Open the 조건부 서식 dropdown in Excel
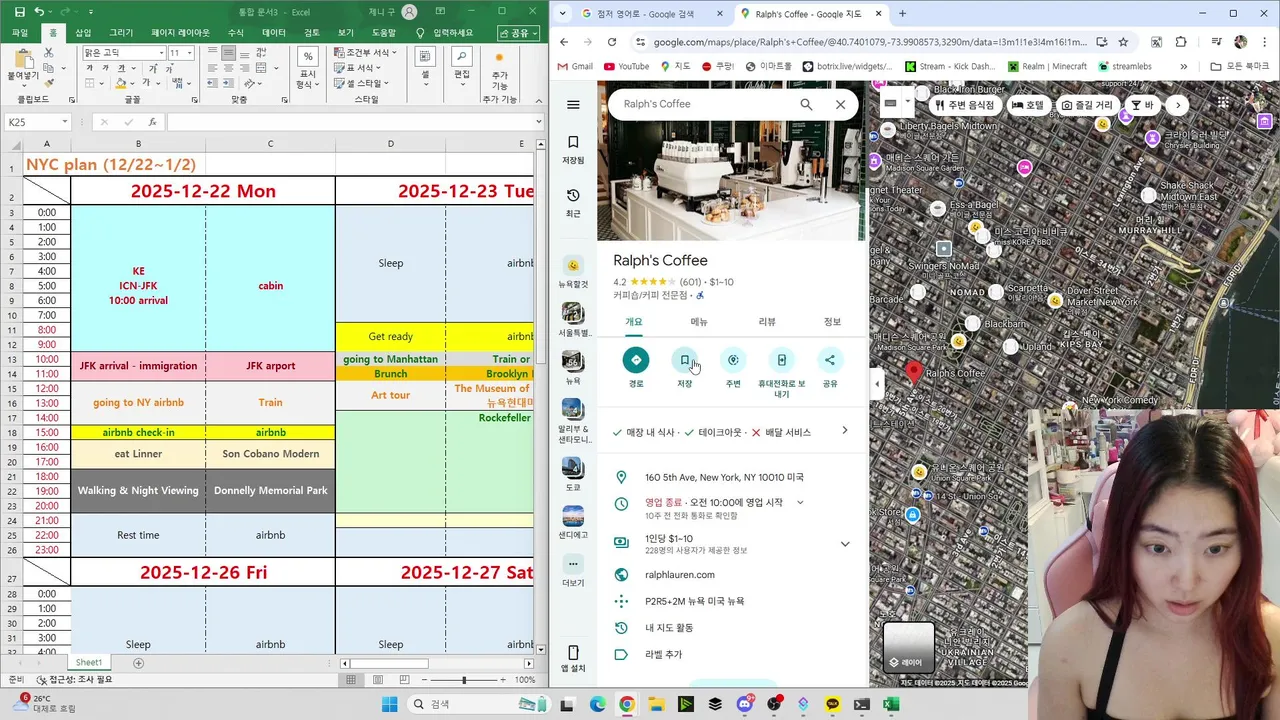1280x720 pixels. pos(365,53)
